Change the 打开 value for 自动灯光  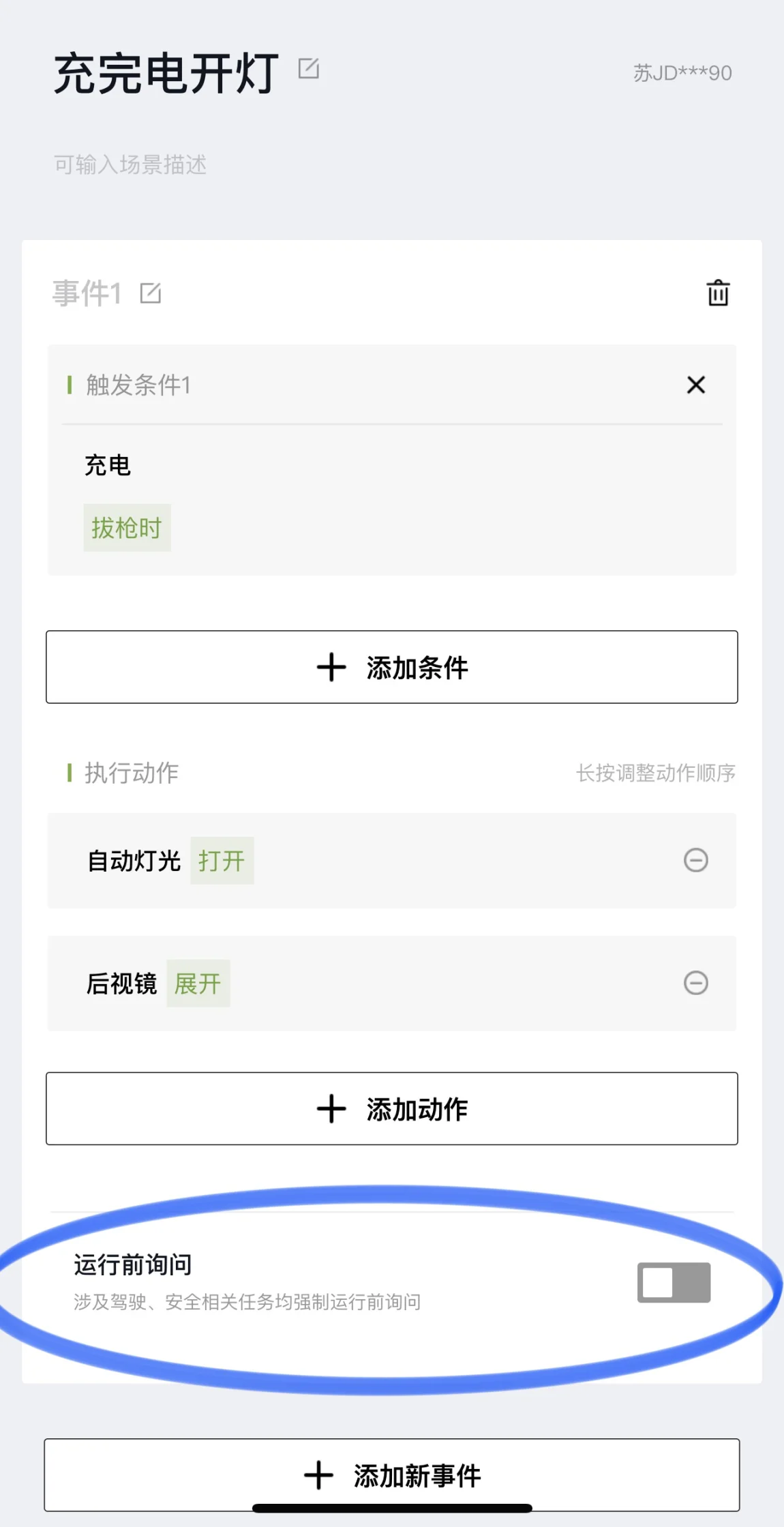(222, 861)
